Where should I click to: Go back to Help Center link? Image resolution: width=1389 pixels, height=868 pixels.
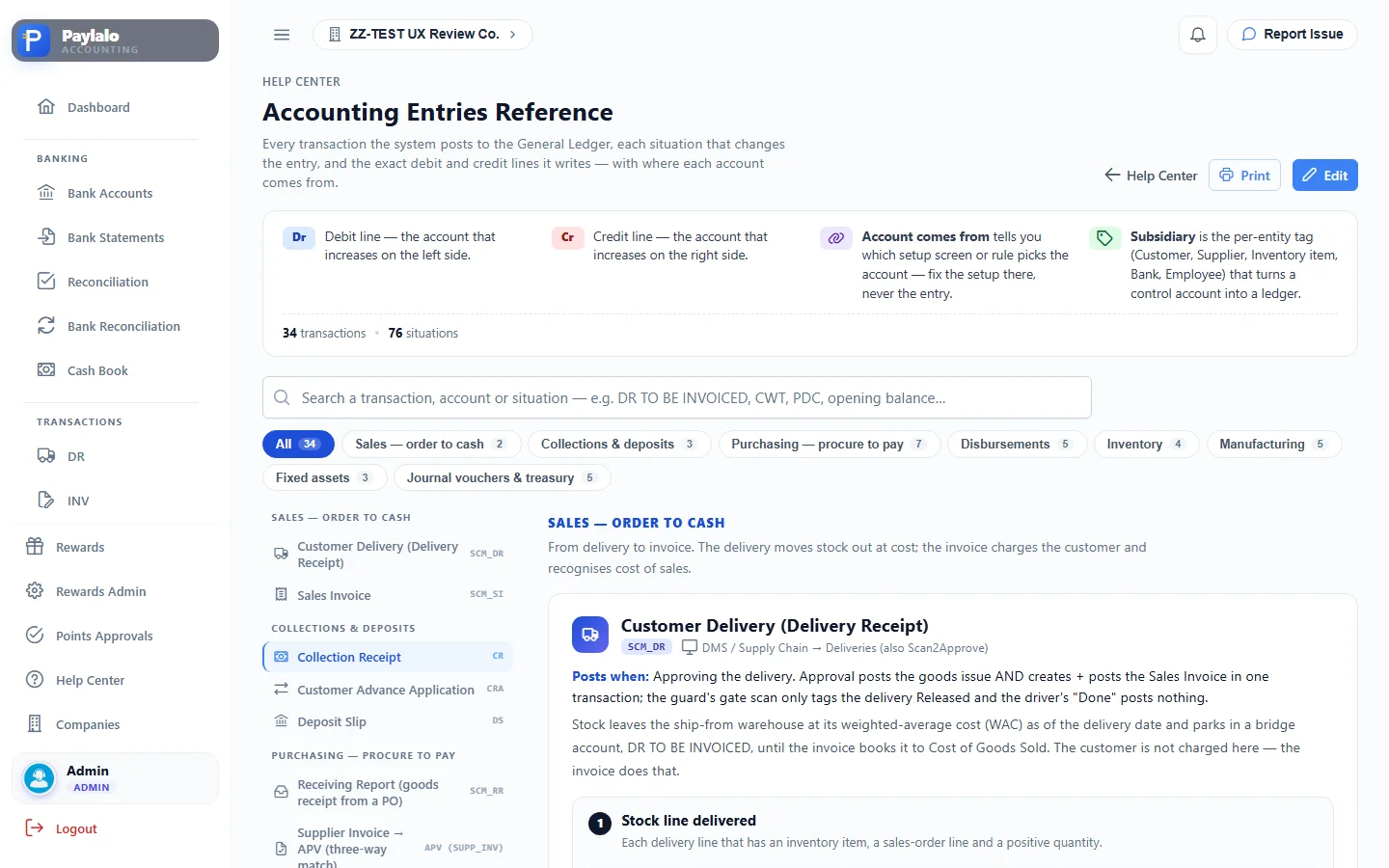click(1151, 176)
